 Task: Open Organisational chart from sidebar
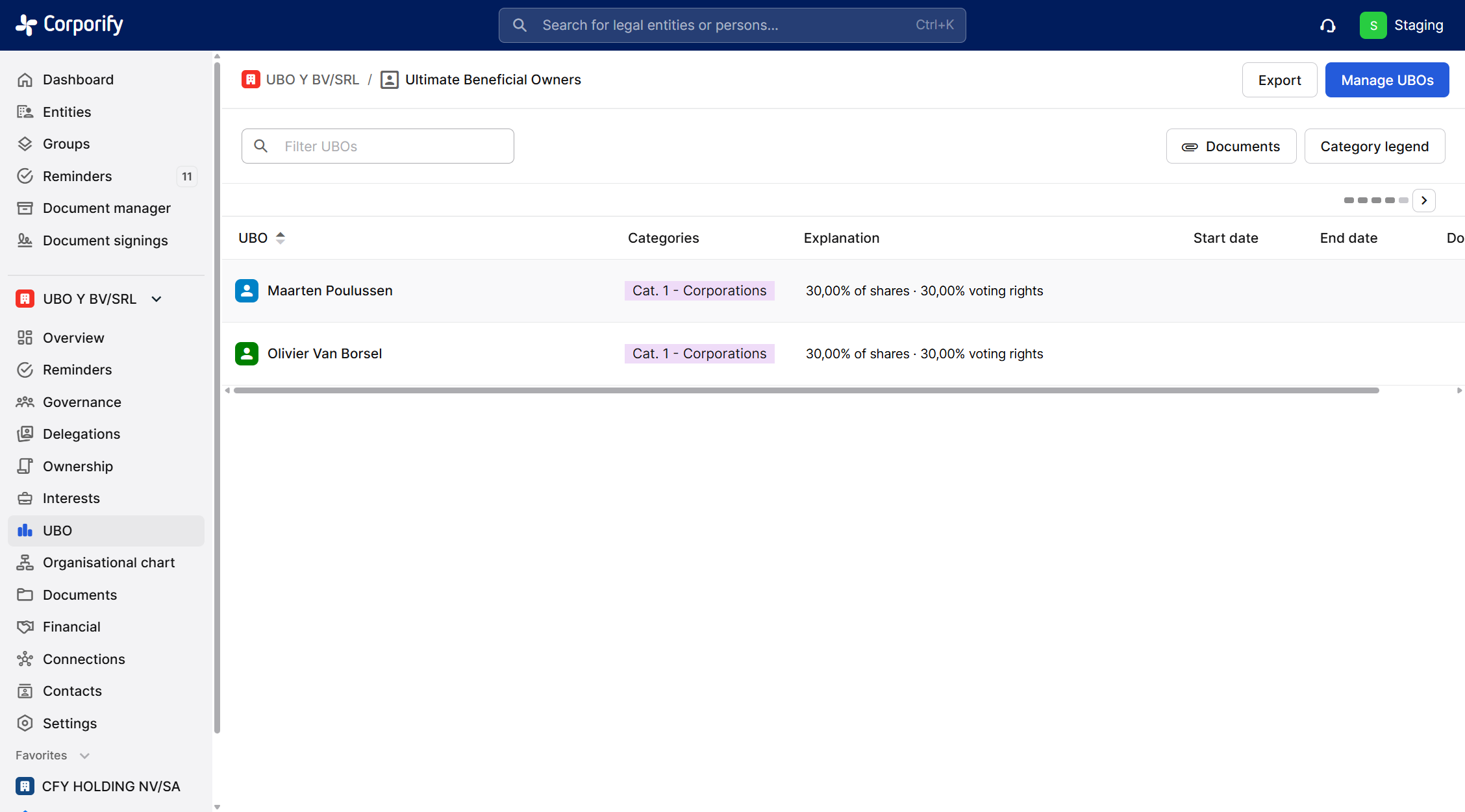coord(108,563)
